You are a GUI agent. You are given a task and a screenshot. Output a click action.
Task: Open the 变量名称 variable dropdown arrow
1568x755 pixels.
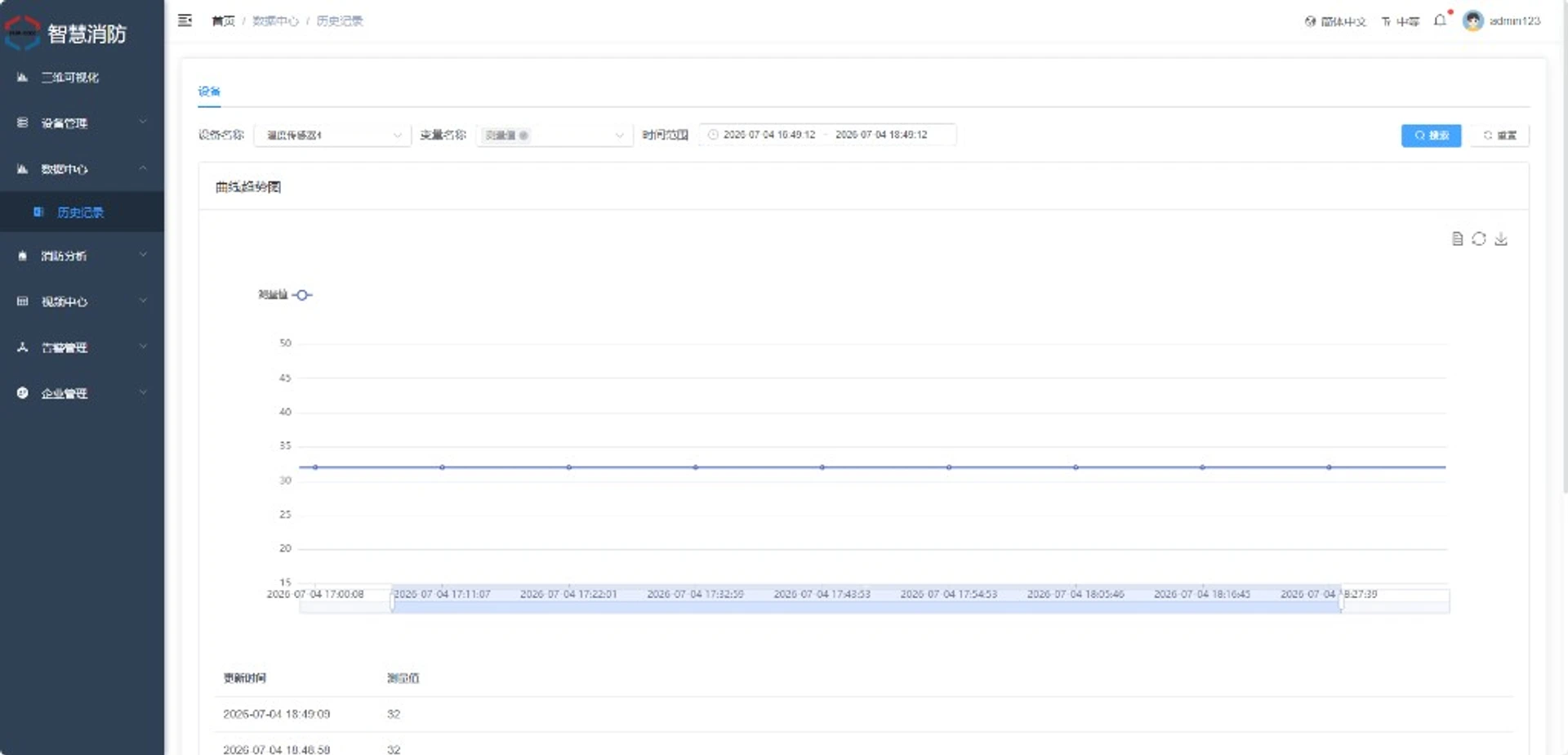(x=619, y=136)
